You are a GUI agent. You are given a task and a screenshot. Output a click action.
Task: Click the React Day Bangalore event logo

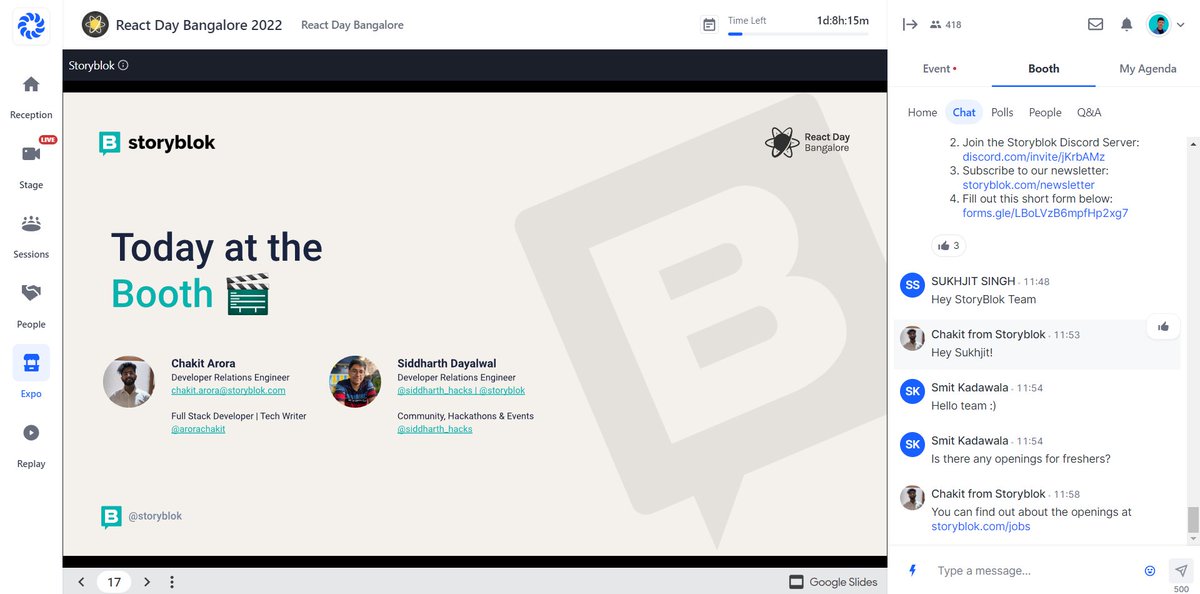click(95, 24)
